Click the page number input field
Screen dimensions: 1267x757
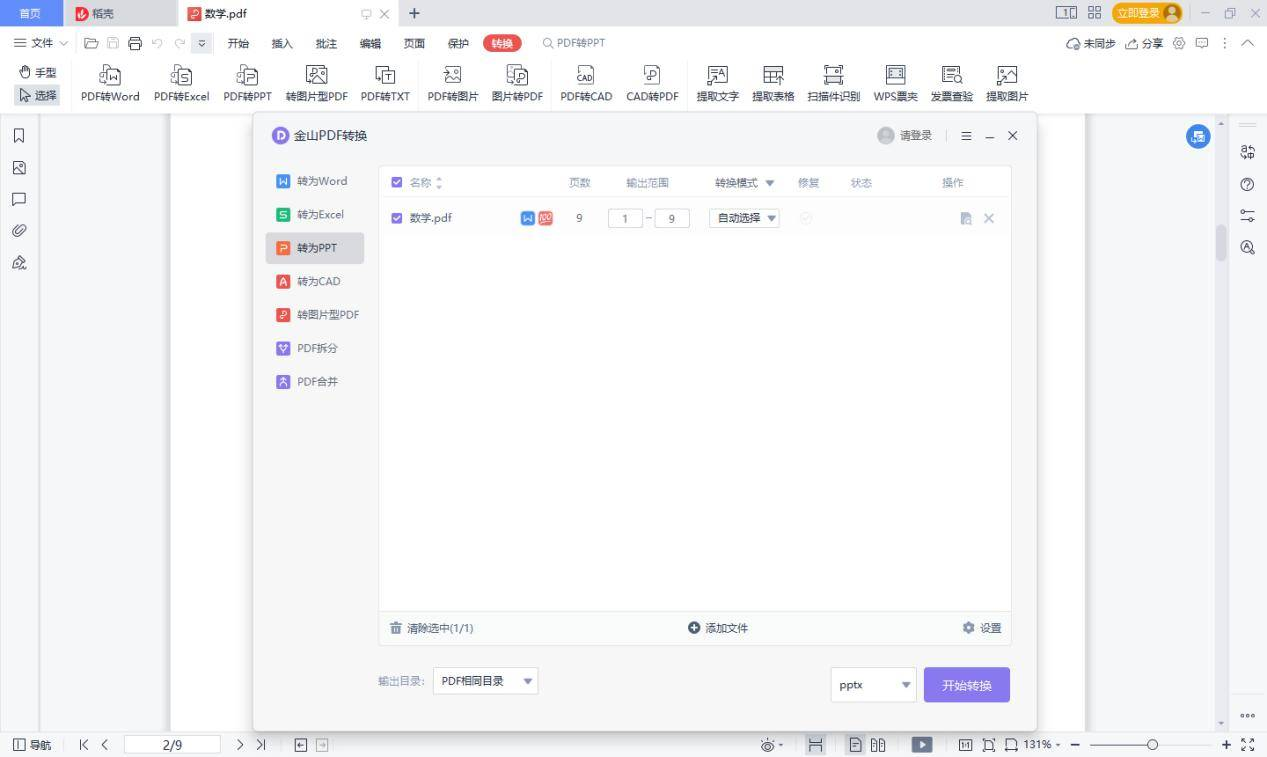172,744
